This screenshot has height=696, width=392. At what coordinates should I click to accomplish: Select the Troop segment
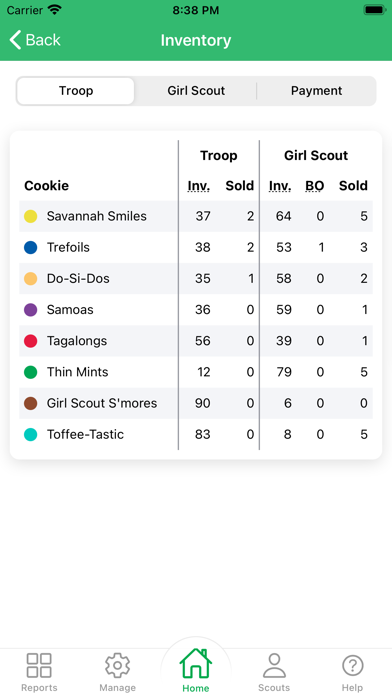pos(76,91)
